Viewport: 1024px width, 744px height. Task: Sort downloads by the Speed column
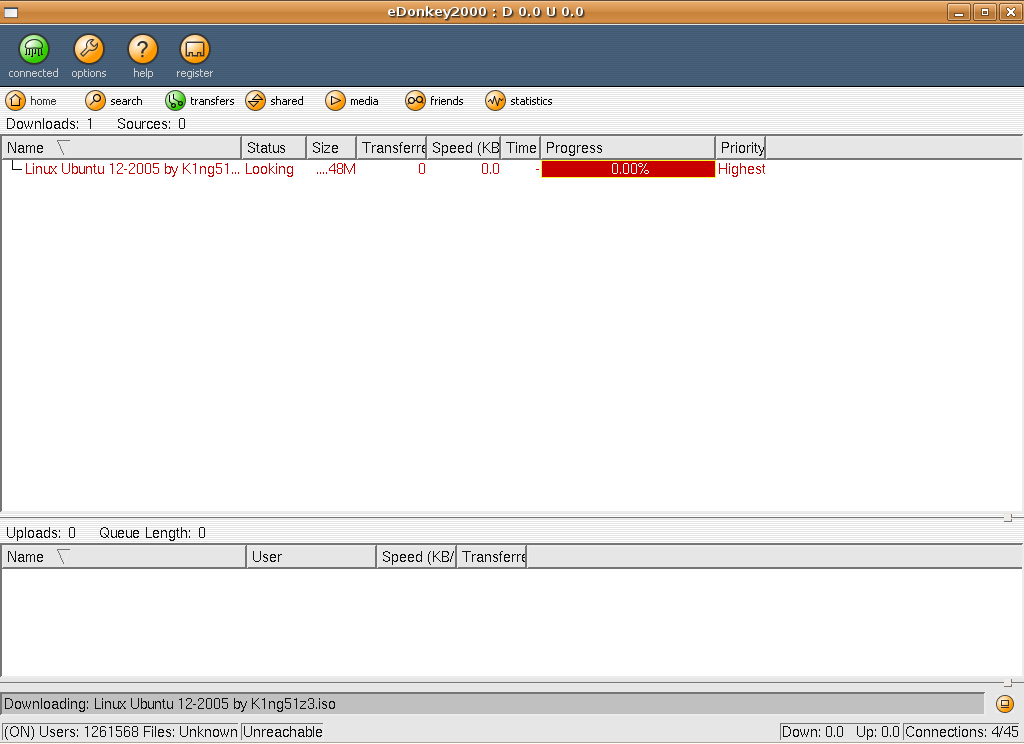(464, 148)
